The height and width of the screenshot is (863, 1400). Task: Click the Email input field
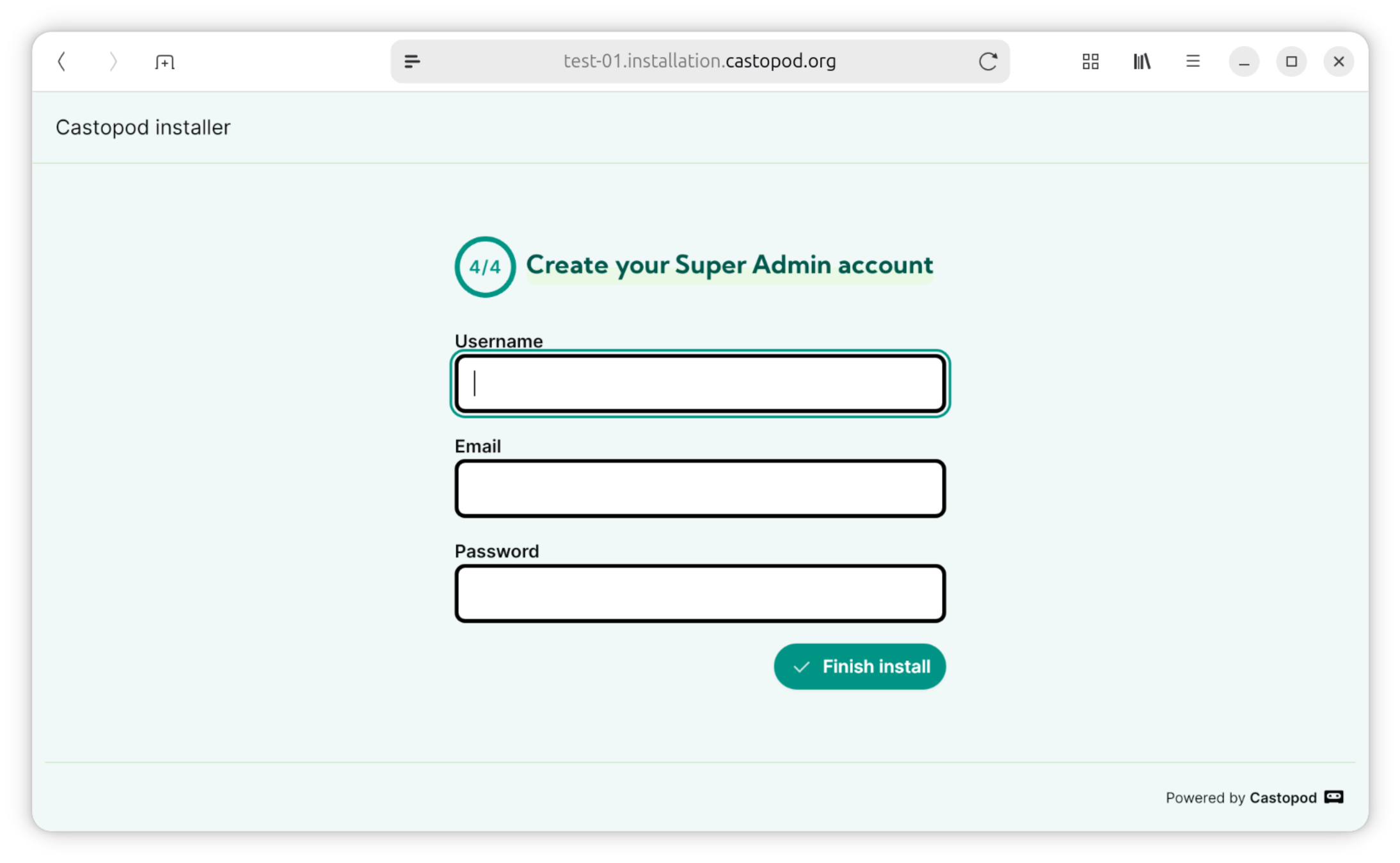point(700,488)
